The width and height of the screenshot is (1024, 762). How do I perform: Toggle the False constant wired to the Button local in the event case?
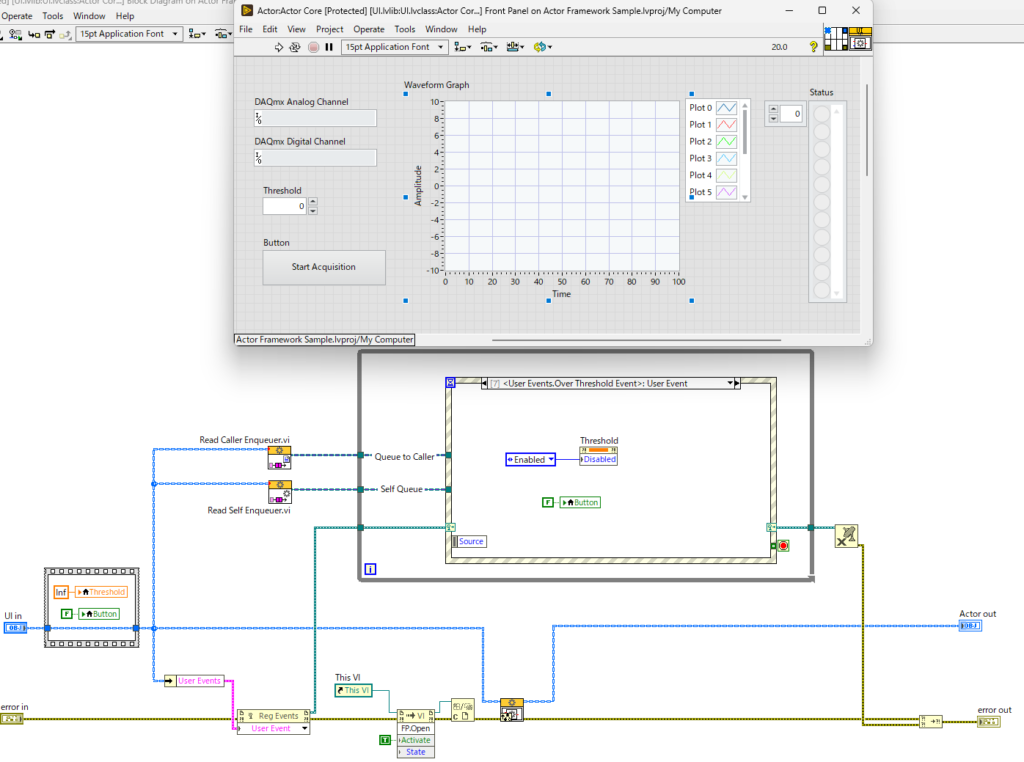(x=548, y=502)
